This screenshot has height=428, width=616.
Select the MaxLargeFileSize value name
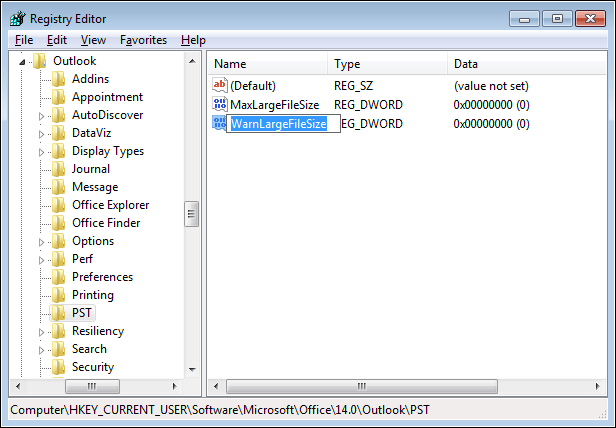click(275, 105)
